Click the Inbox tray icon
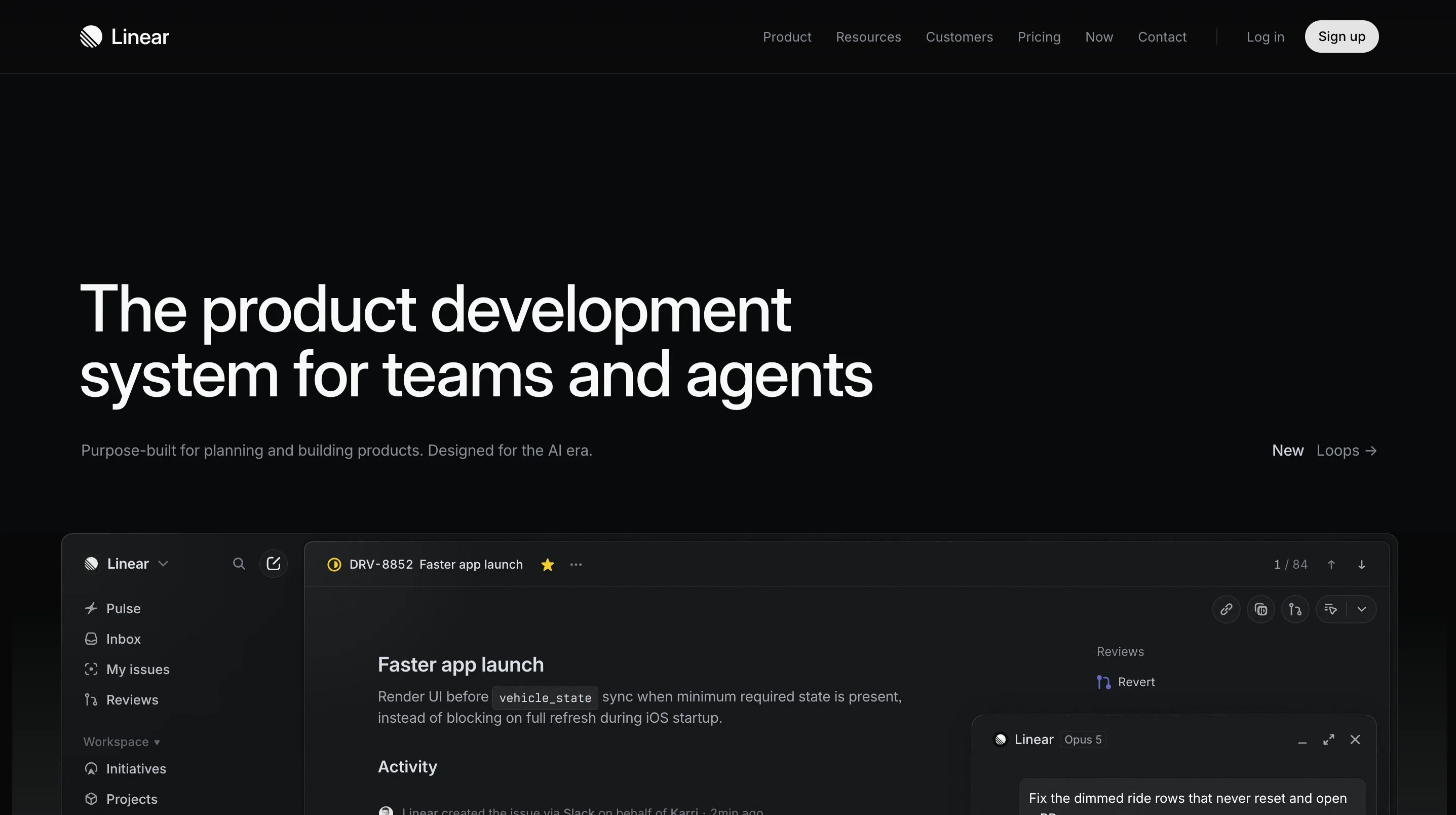 pyautogui.click(x=91, y=639)
